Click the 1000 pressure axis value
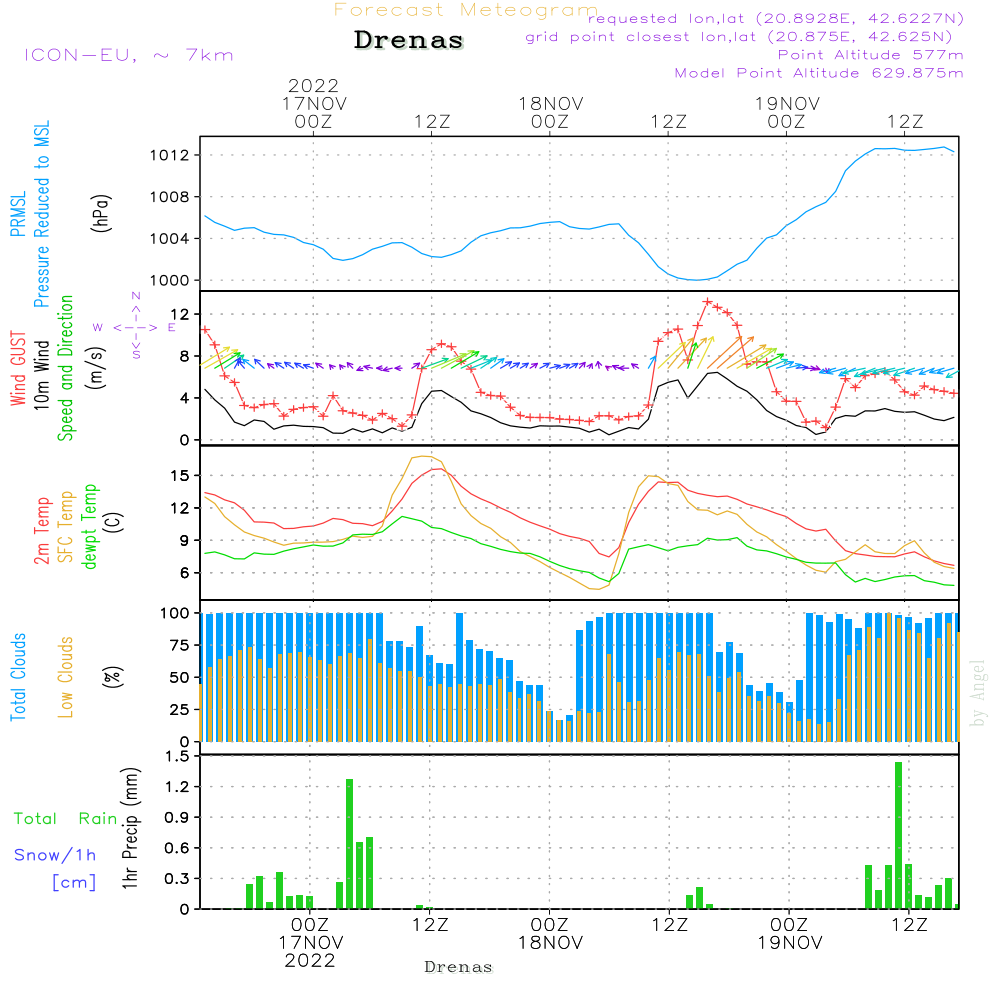Image resolution: width=1000 pixels, height=1000 pixels. tap(170, 280)
